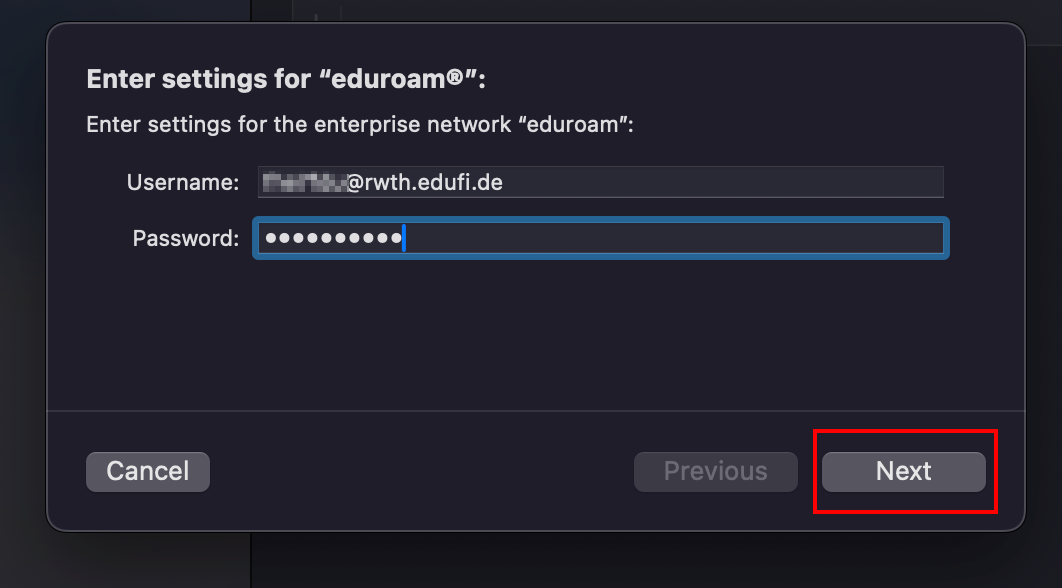Click the Next button highlighted in red
The width and height of the screenshot is (1062, 588).
(x=903, y=471)
